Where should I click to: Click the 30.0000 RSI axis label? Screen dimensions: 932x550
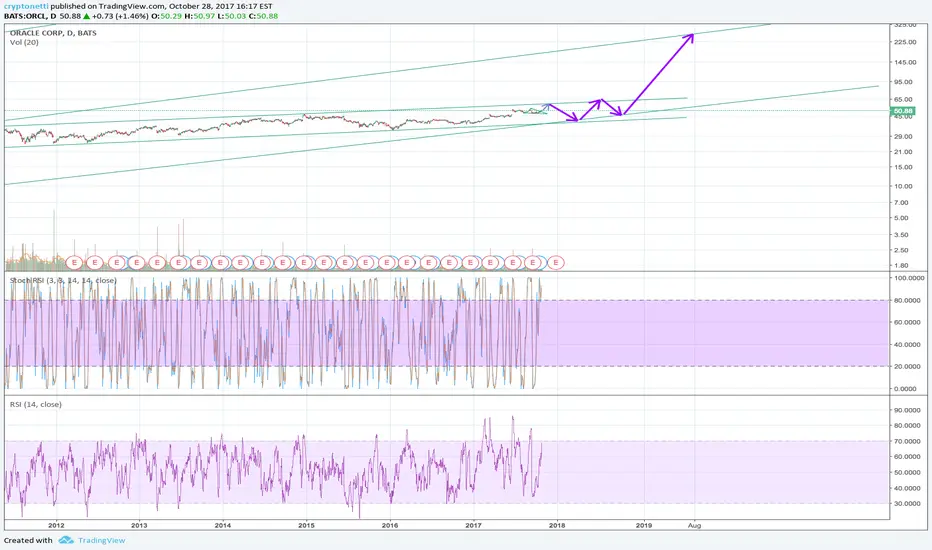907,504
